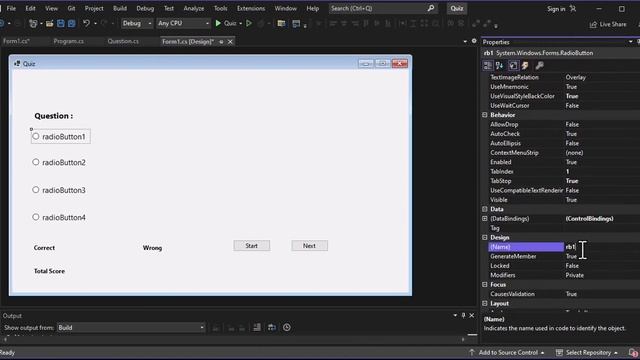Click Start Without Debugging outline play icon
This screenshot has width=640, height=360.
pyautogui.click(x=249, y=23)
